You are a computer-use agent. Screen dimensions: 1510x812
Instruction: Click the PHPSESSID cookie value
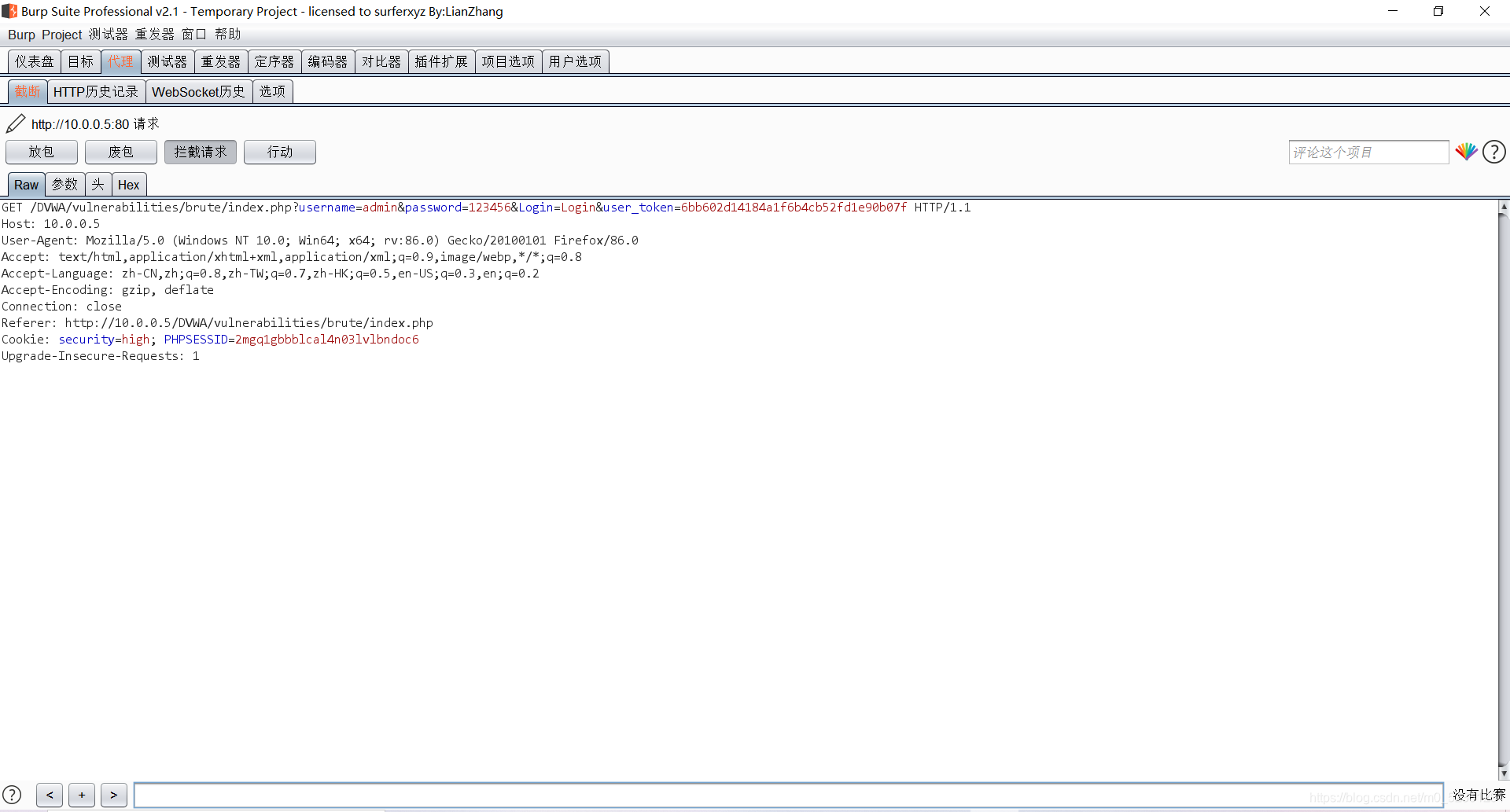click(x=326, y=340)
